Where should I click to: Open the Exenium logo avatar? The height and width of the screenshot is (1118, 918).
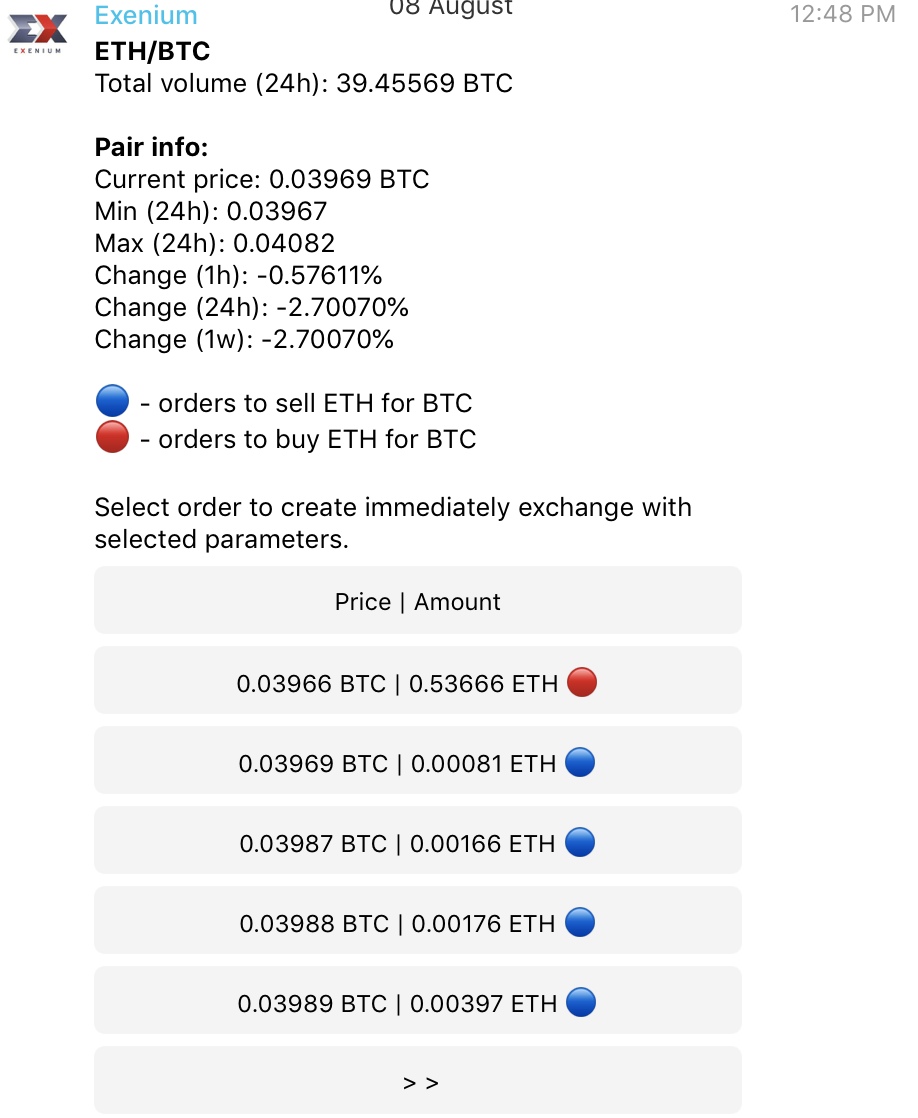[37, 33]
